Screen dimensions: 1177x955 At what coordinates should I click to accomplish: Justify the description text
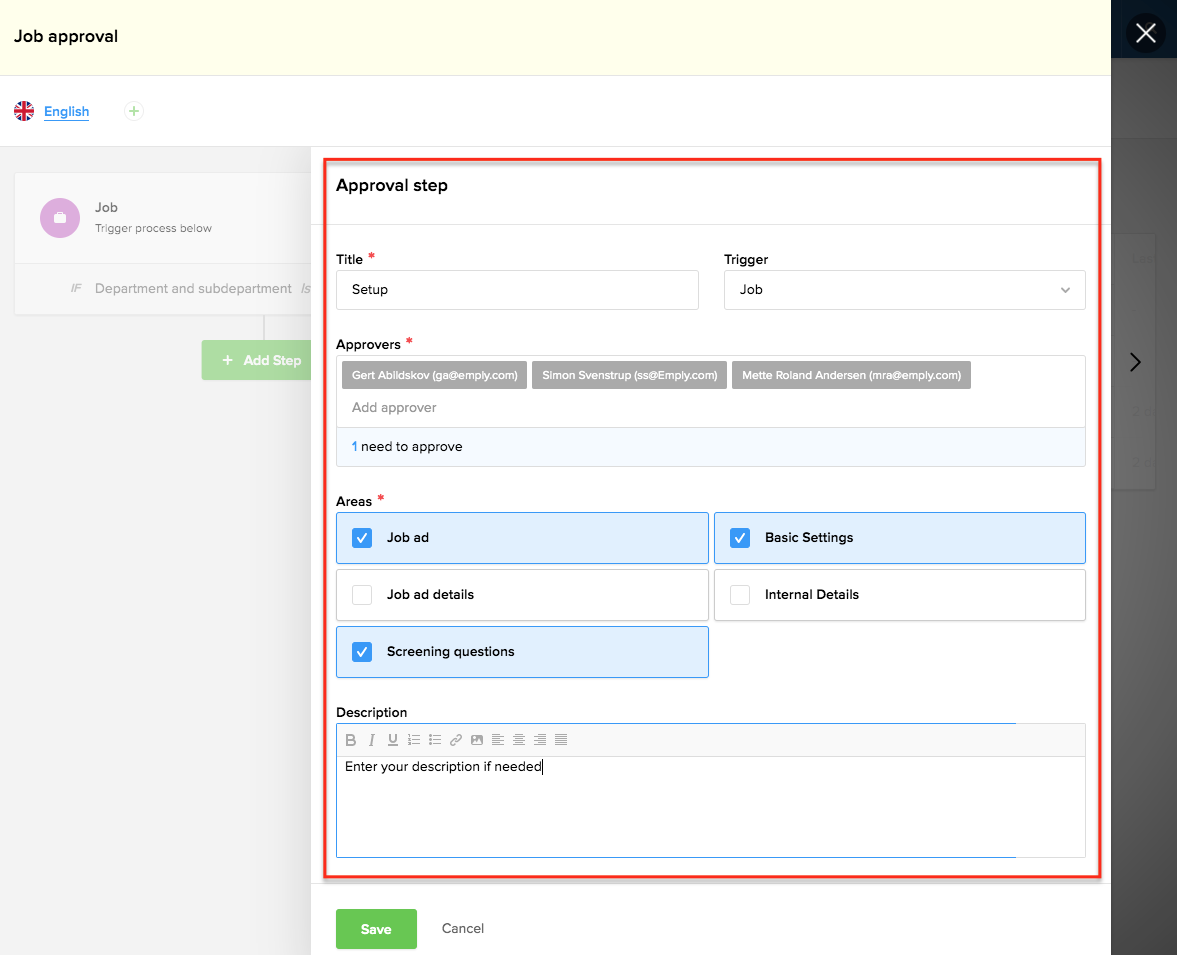[561, 740]
